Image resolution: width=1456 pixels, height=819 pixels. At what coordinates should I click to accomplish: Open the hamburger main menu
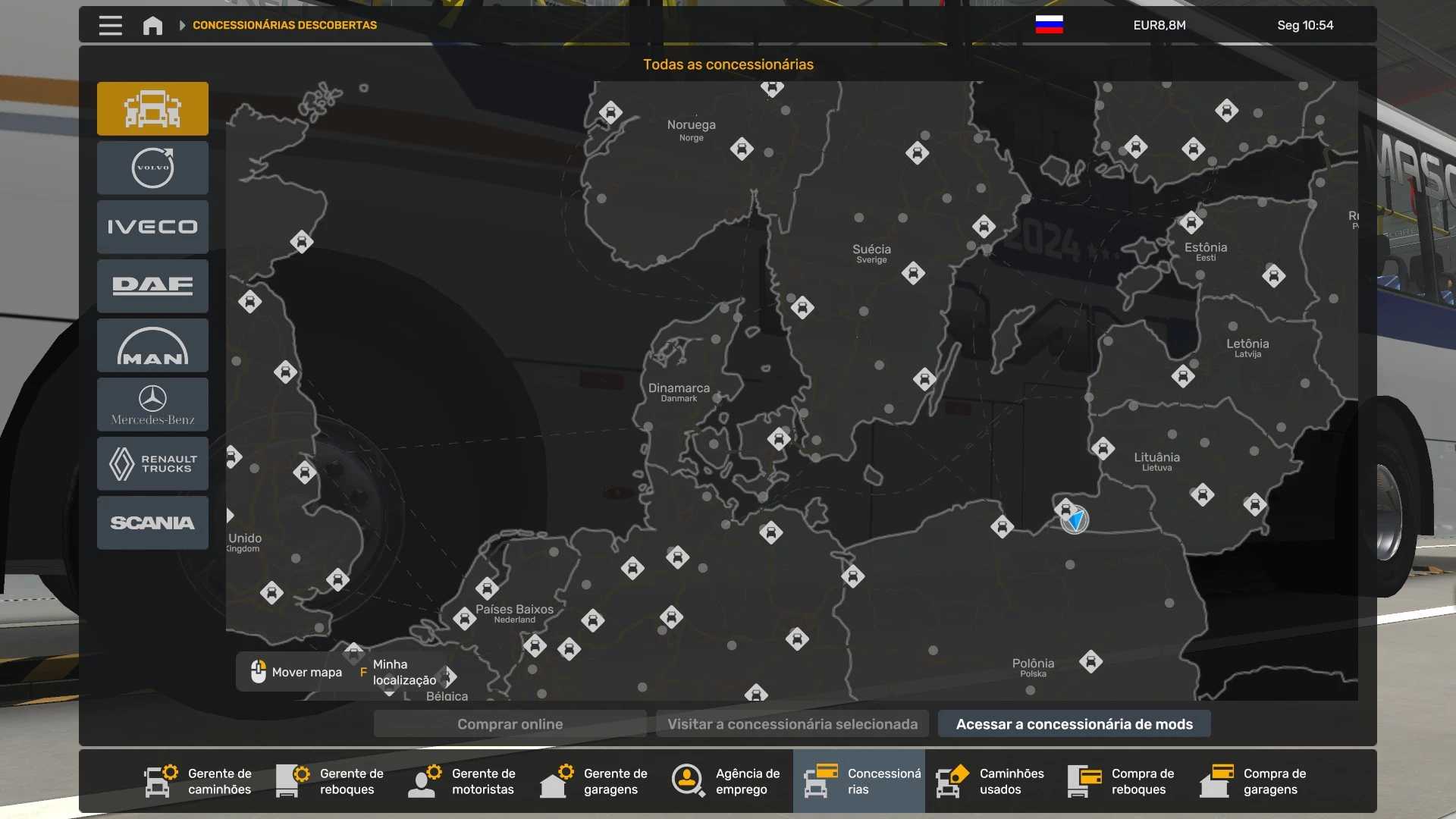tap(110, 25)
